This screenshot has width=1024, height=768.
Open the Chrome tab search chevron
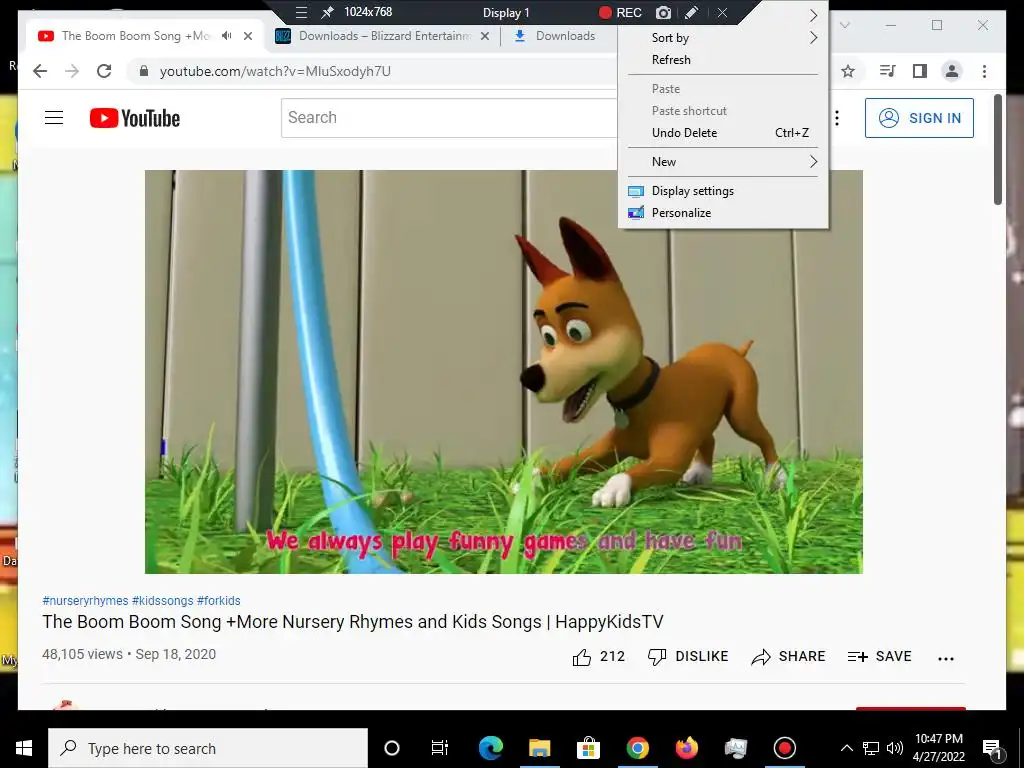coord(844,25)
